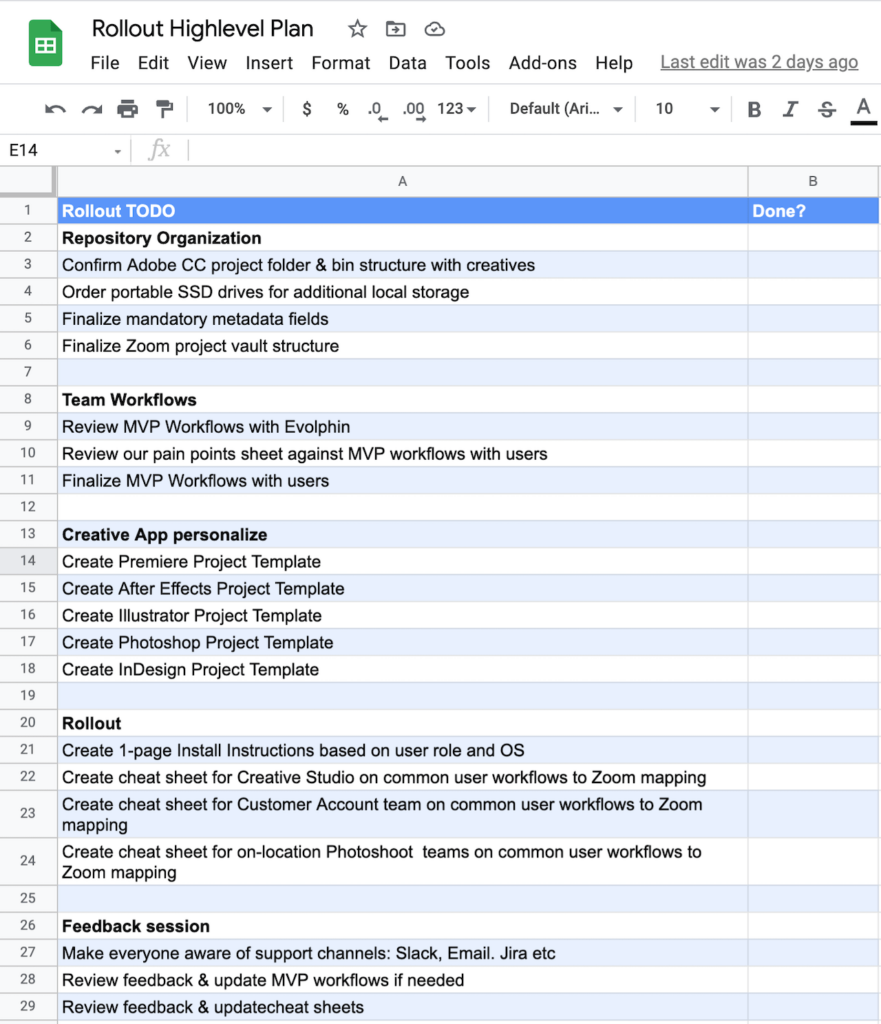Image resolution: width=881 pixels, height=1024 pixels.
Task: Open the more number formats 123 dropdown
Action: point(456,109)
